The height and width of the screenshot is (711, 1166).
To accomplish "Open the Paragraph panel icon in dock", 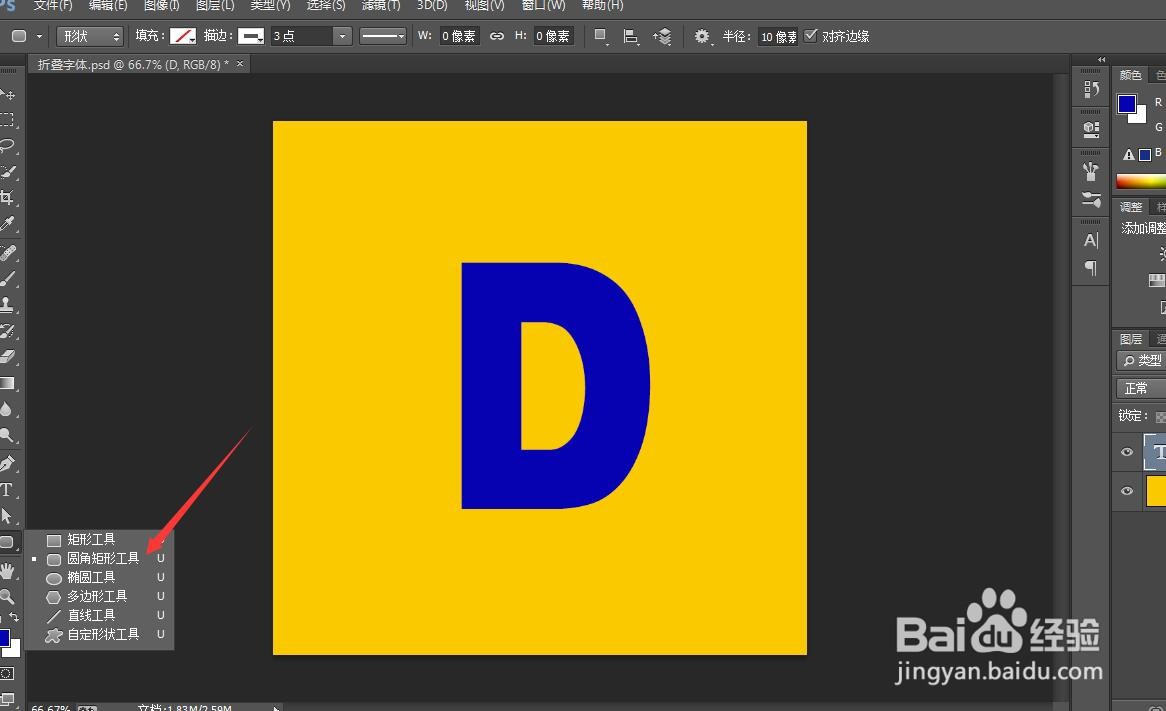I will click(1091, 268).
